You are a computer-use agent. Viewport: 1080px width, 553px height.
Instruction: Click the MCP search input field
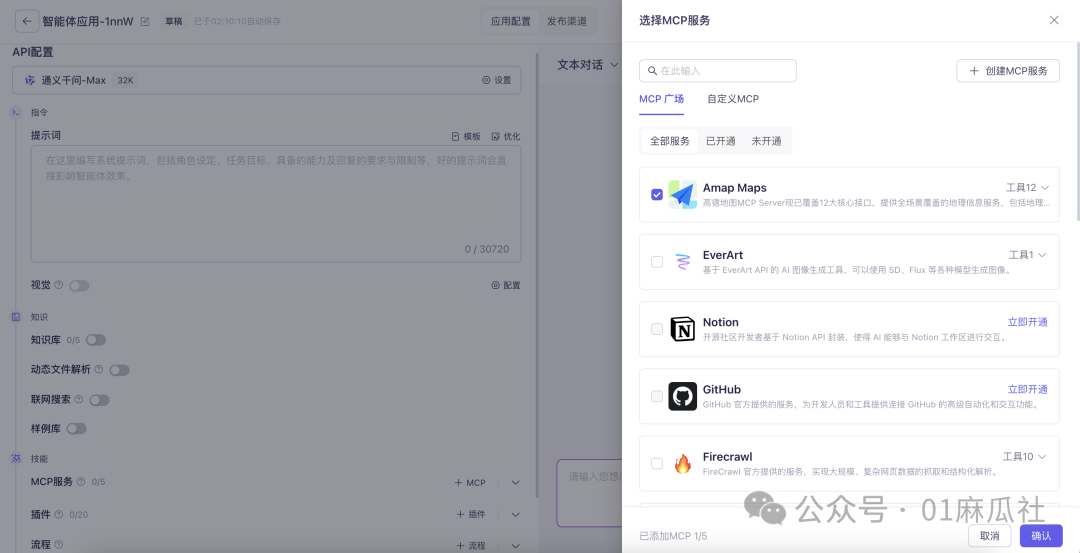[718, 71]
